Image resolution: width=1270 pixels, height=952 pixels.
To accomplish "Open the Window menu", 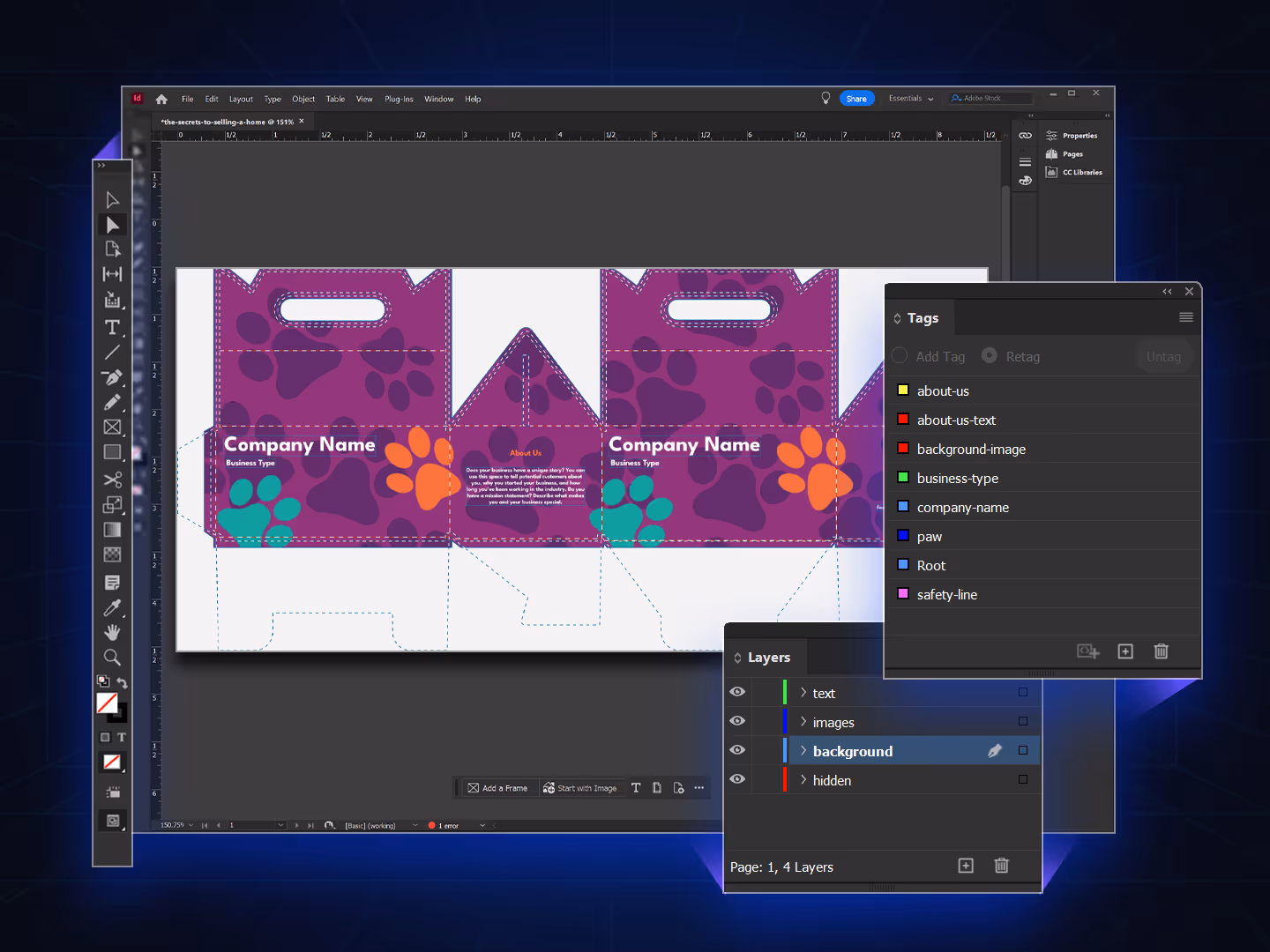I will [438, 98].
